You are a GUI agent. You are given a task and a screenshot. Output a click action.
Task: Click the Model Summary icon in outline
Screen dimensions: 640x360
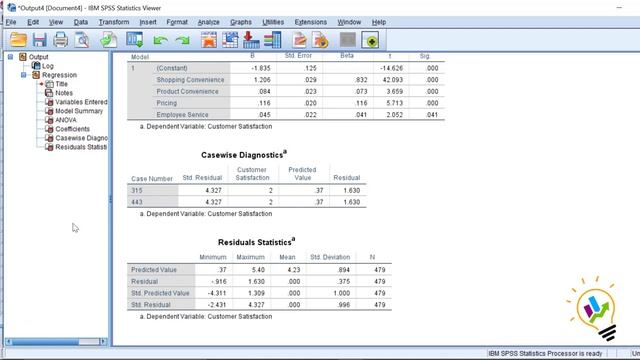coord(49,111)
